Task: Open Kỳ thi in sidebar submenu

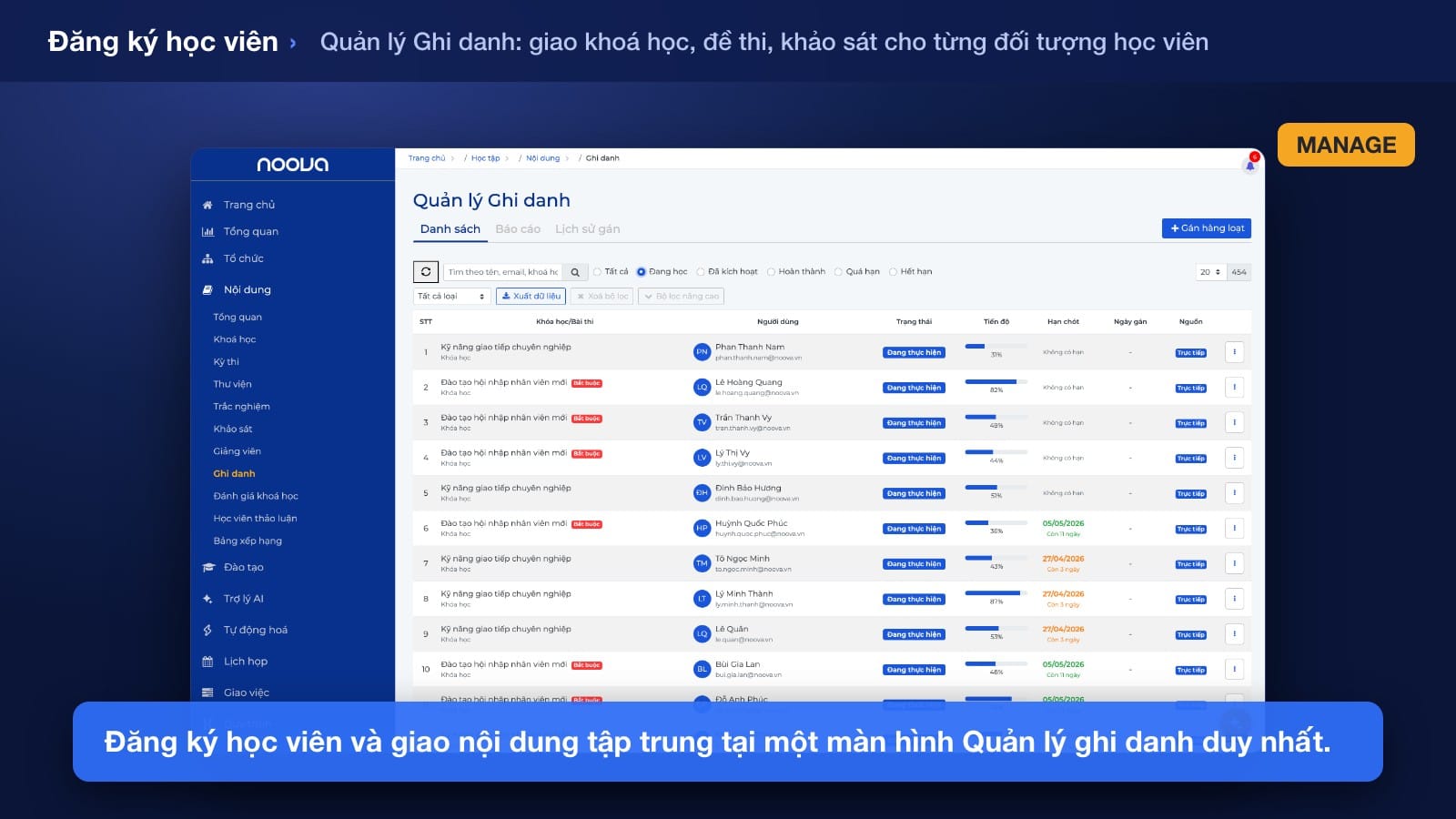Action: click(x=226, y=361)
